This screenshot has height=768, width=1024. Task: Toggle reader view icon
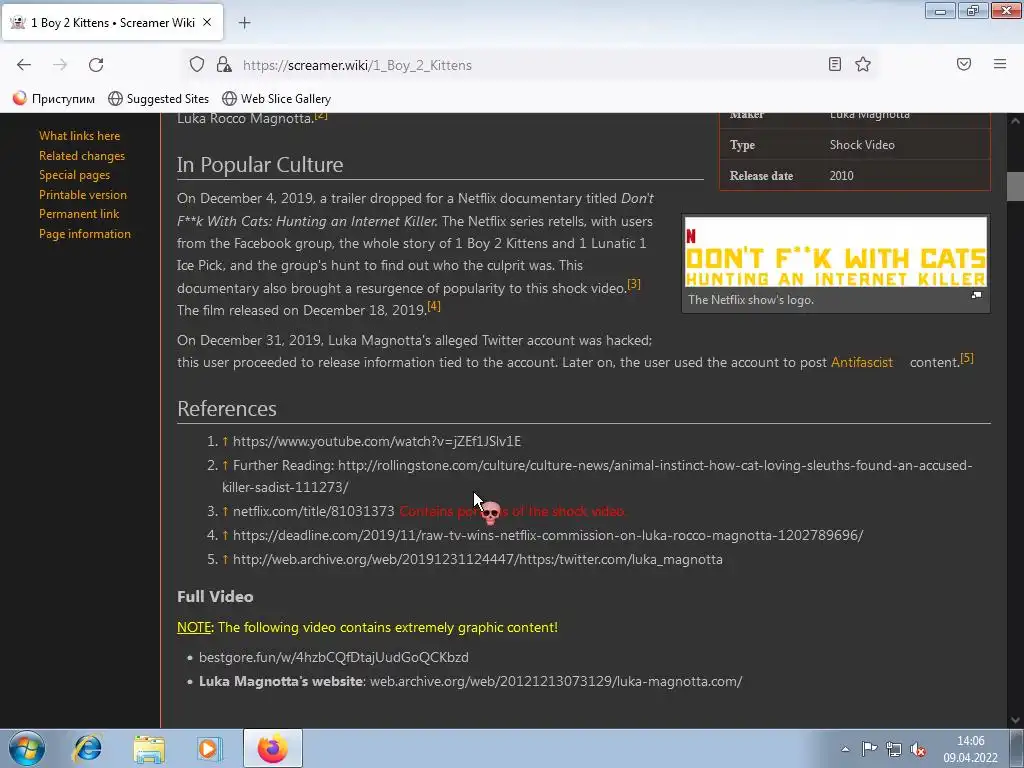[x=835, y=64]
